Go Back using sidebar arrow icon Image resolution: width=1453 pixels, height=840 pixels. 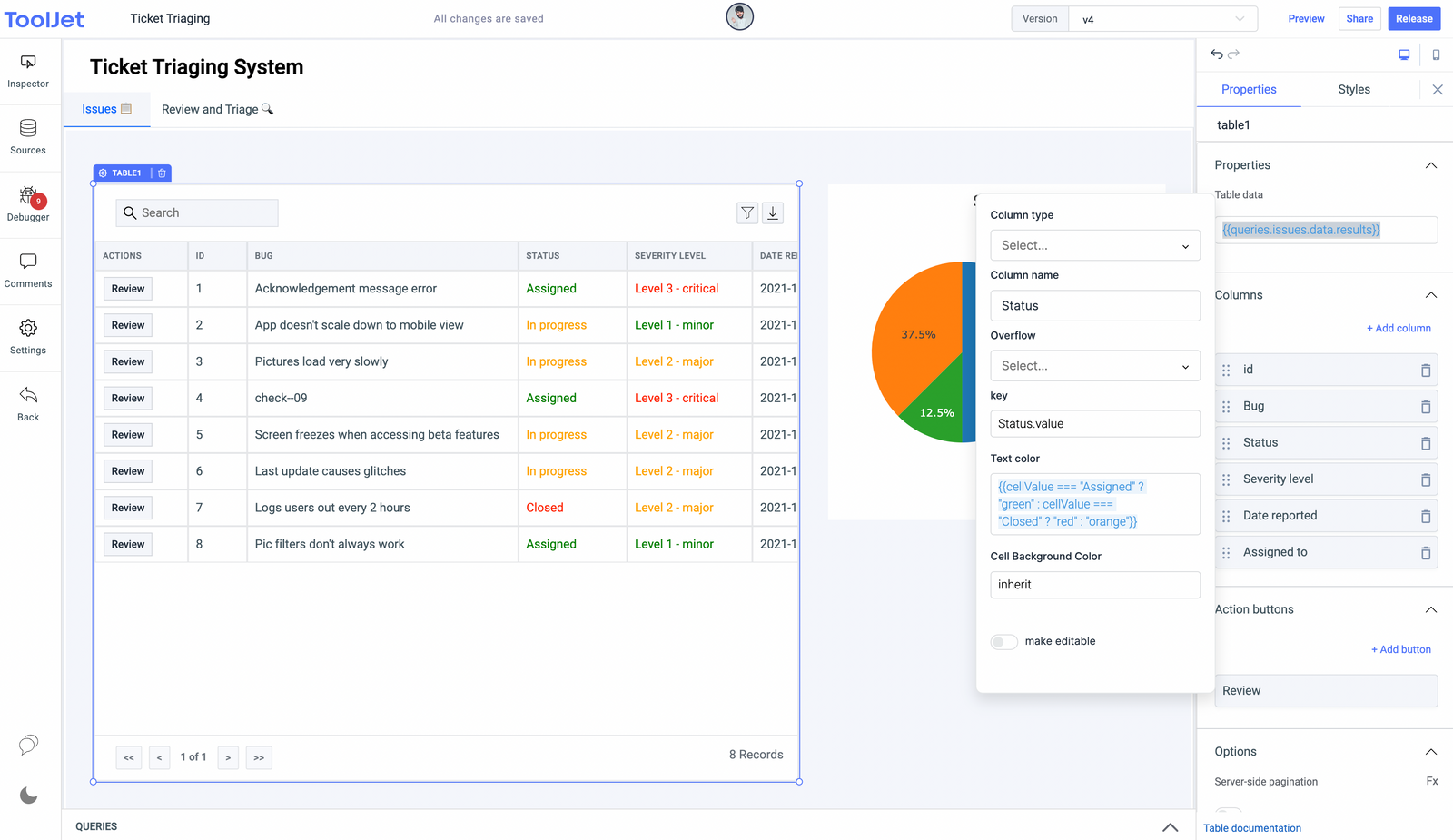coord(28,395)
